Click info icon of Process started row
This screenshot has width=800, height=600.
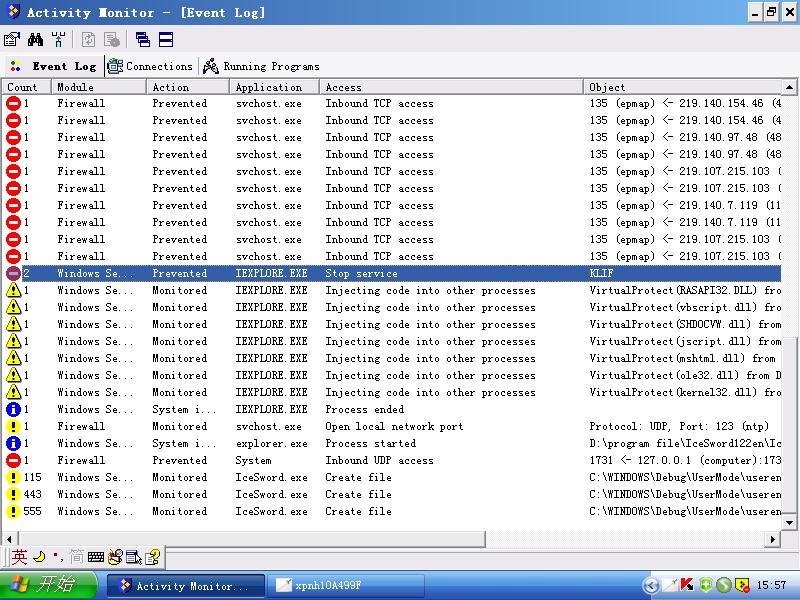pyautogui.click(x=13, y=443)
